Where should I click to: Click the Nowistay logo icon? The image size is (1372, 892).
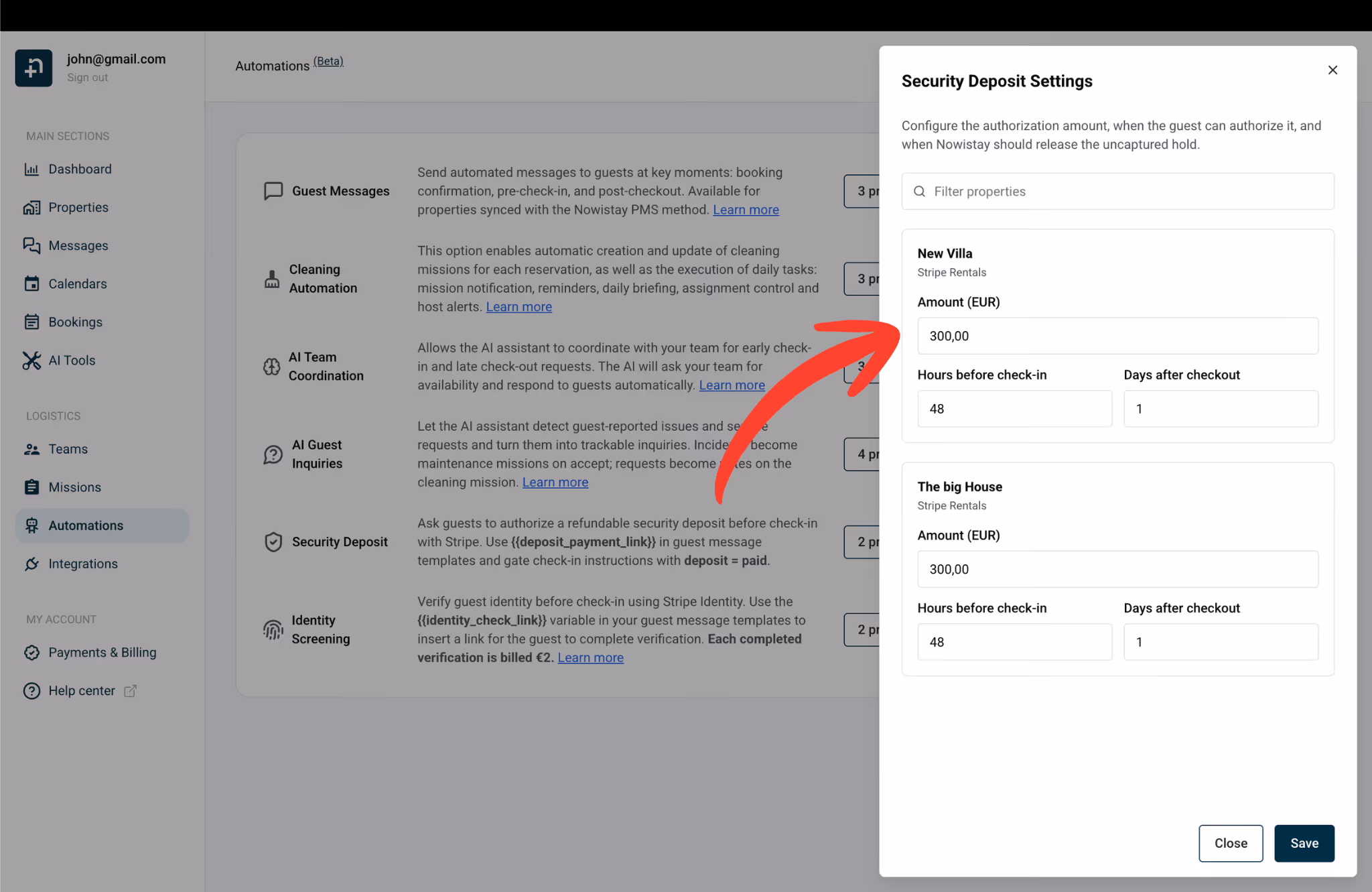tap(33, 68)
